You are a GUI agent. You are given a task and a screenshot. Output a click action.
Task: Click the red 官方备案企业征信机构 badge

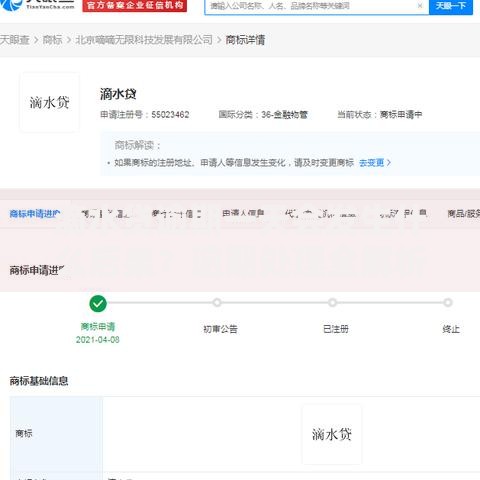[x=135, y=5]
